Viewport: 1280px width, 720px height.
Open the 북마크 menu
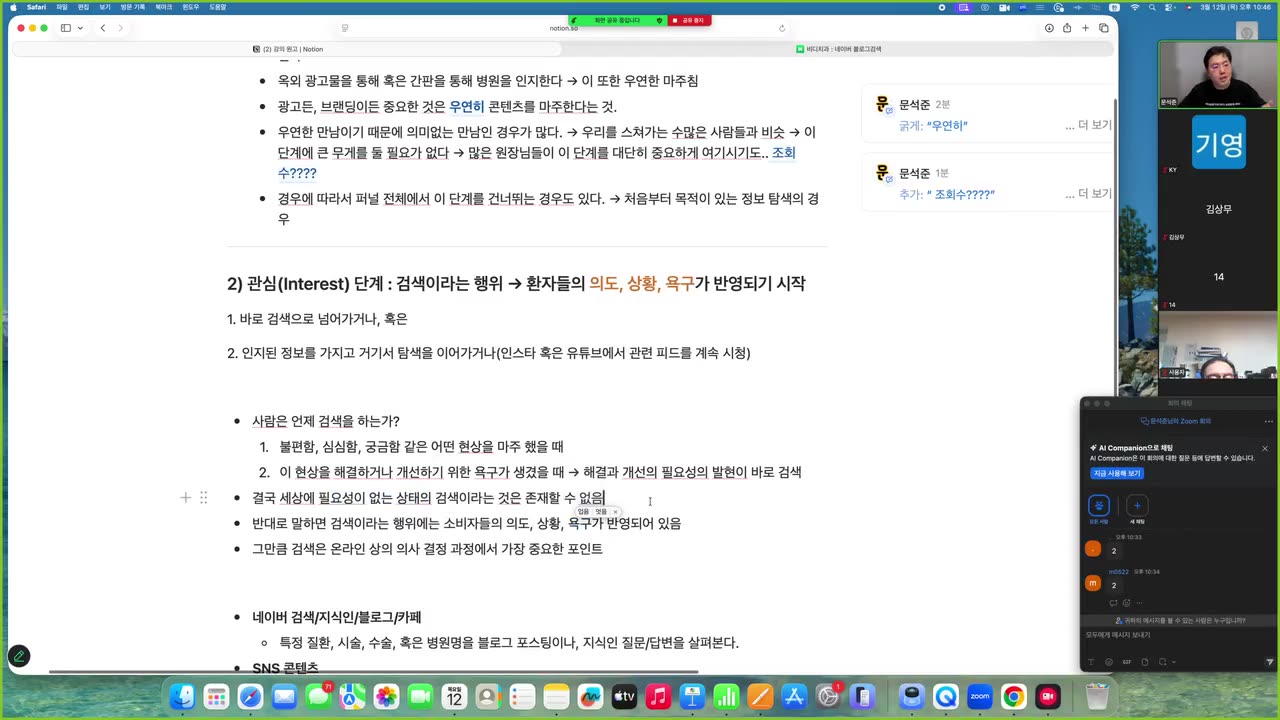[x=164, y=7]
